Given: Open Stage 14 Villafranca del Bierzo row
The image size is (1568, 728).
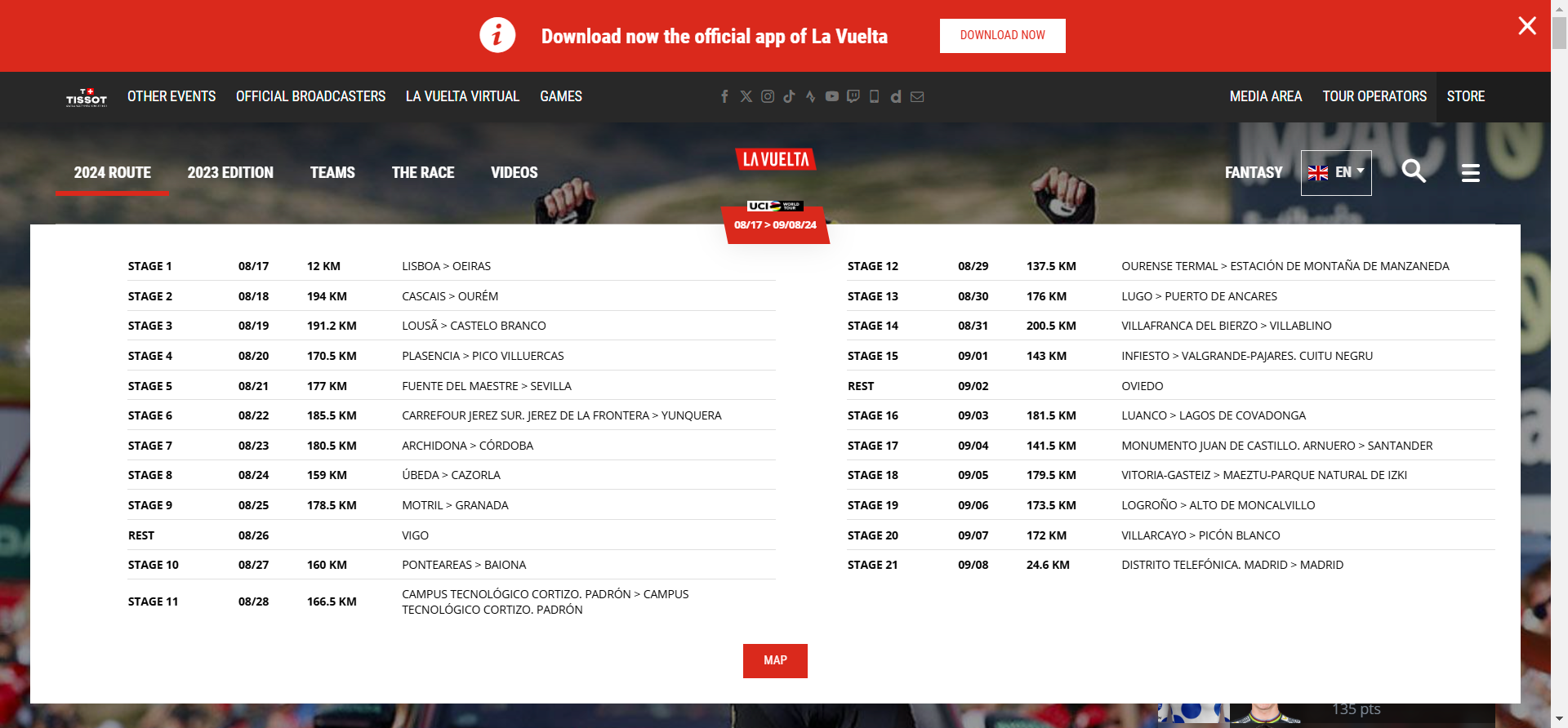Looking at the screenshot, I should coord(1171,326).
